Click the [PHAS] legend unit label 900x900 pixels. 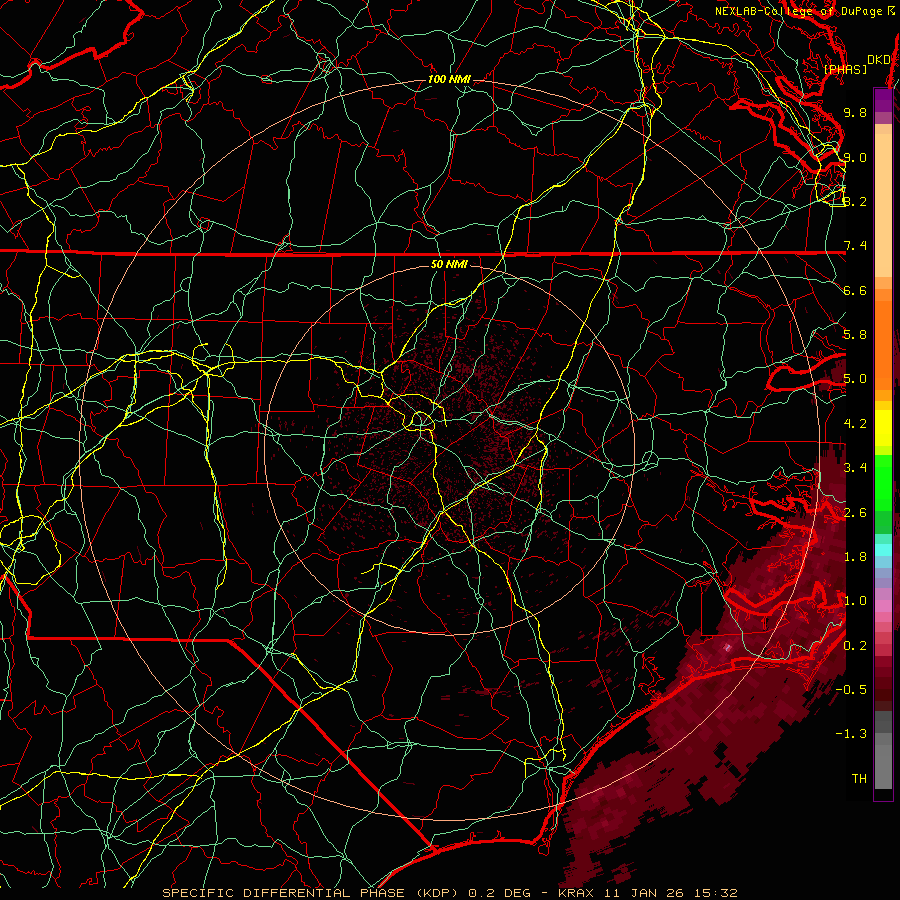click(845, 70)
